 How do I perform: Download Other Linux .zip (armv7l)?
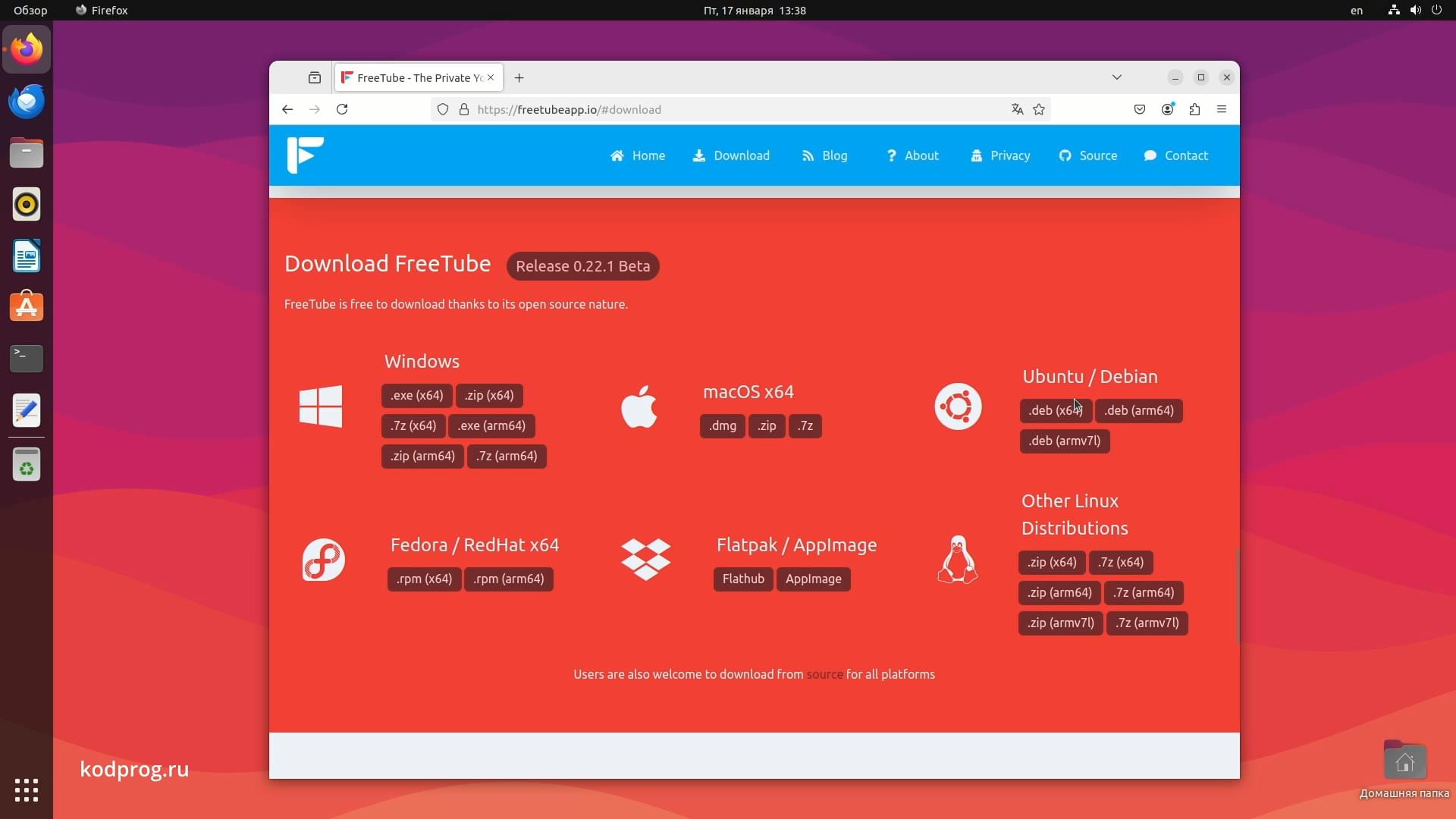[x=1061, y=623]
